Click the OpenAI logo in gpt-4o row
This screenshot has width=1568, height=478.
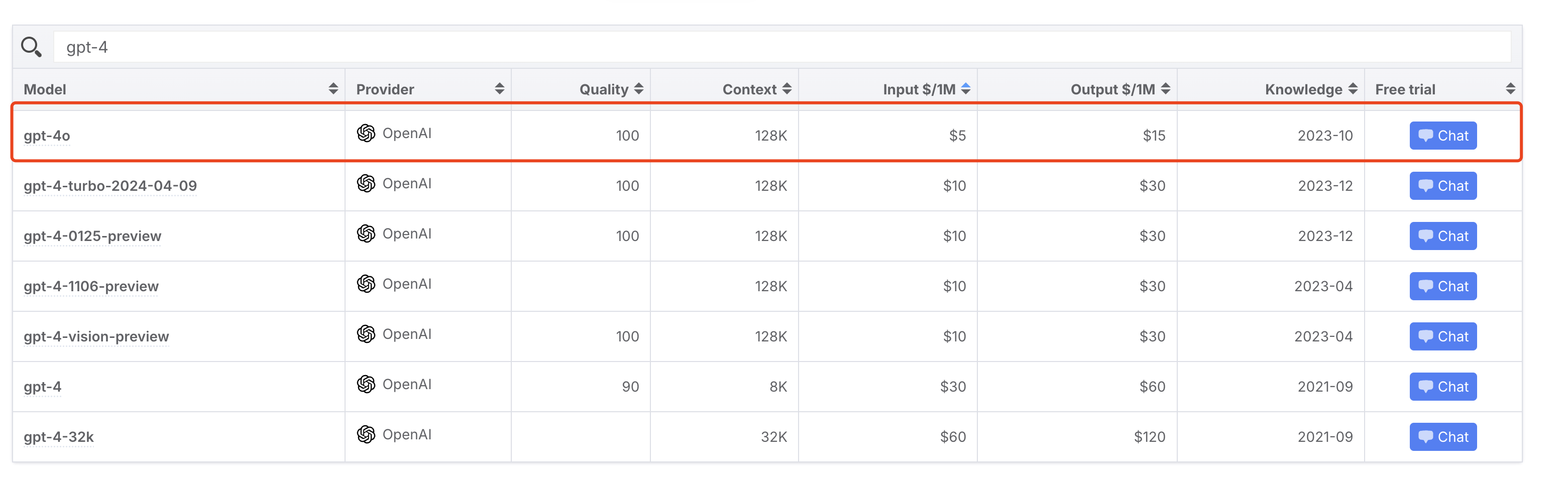click(x=366, y=133)
